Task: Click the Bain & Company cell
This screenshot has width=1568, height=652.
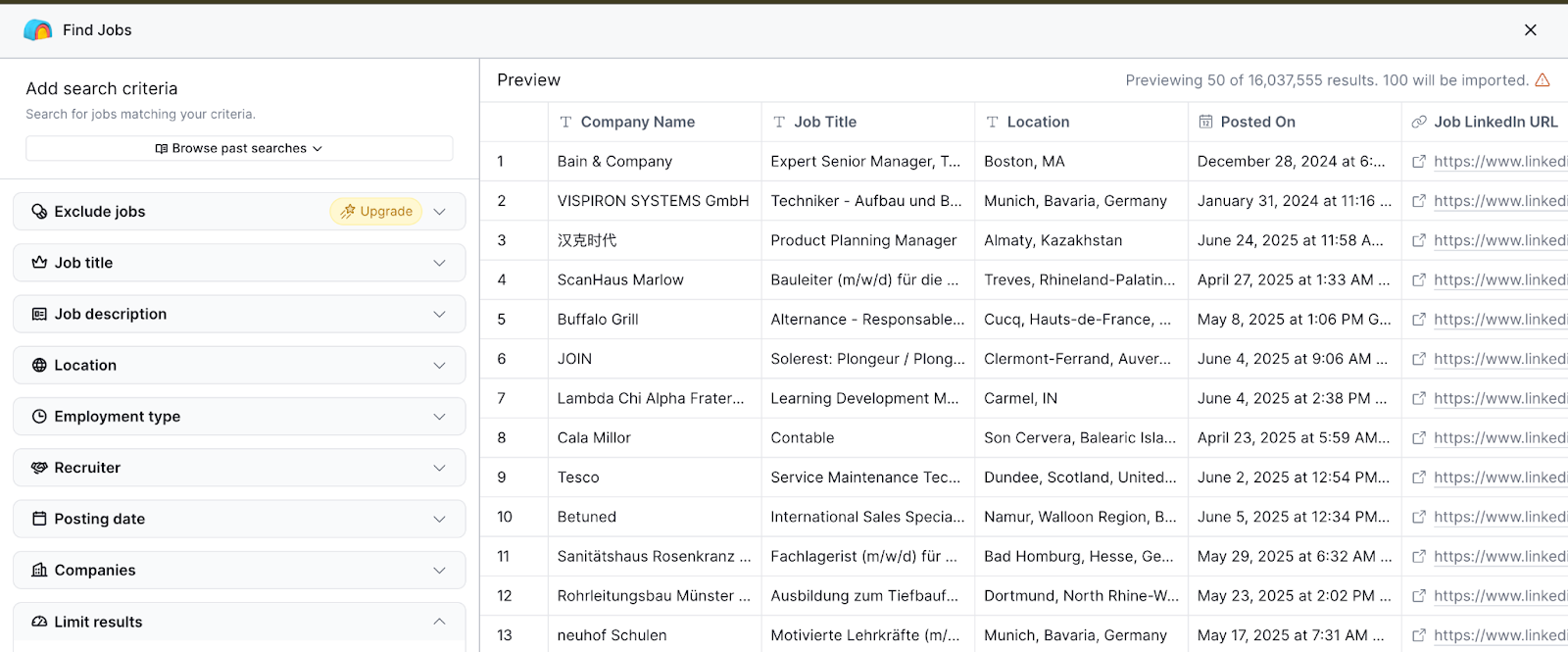Action: 655,162
